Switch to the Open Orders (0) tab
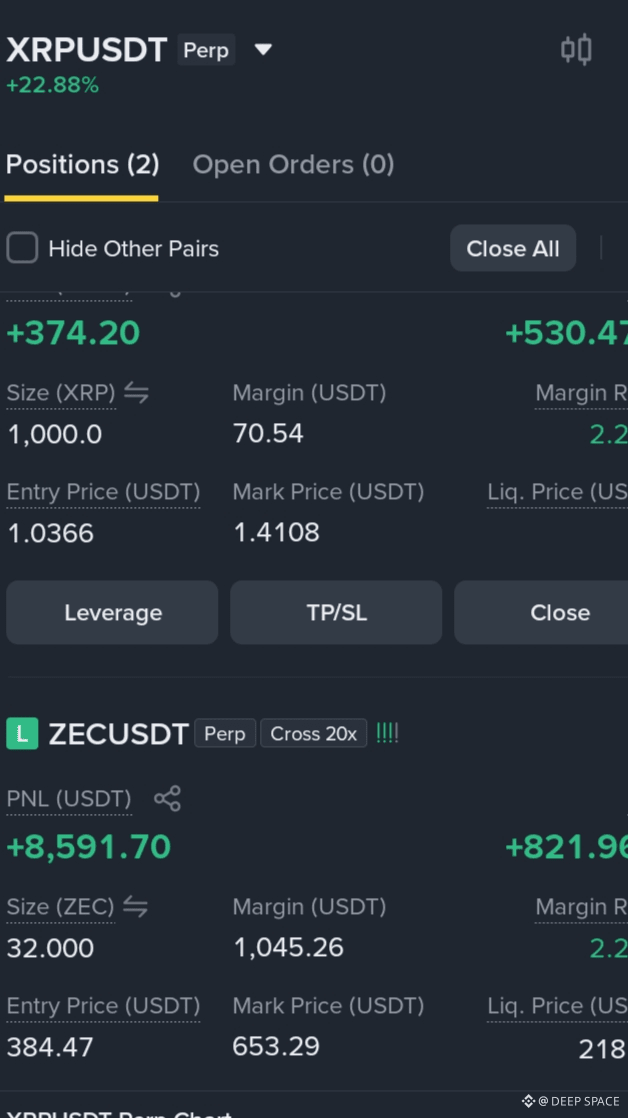Screen dimensions: 628x1118 pyautogui.click(x=293, y=165)
